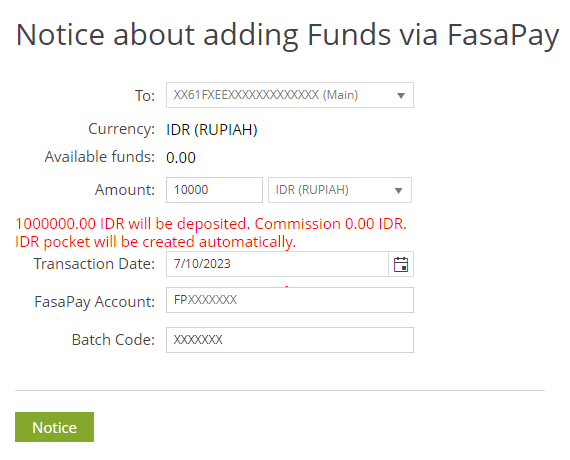The width and height of the screenshot is (570, 460).
Task: Open the amount currency dropdown arrow
Action: click(398, 191)
